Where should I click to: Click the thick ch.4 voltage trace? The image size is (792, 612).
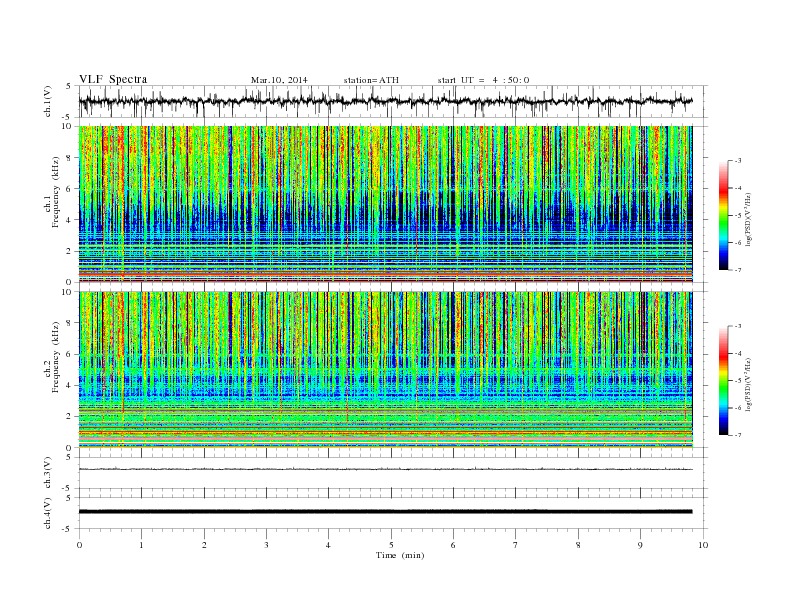(x=385, y=512)
